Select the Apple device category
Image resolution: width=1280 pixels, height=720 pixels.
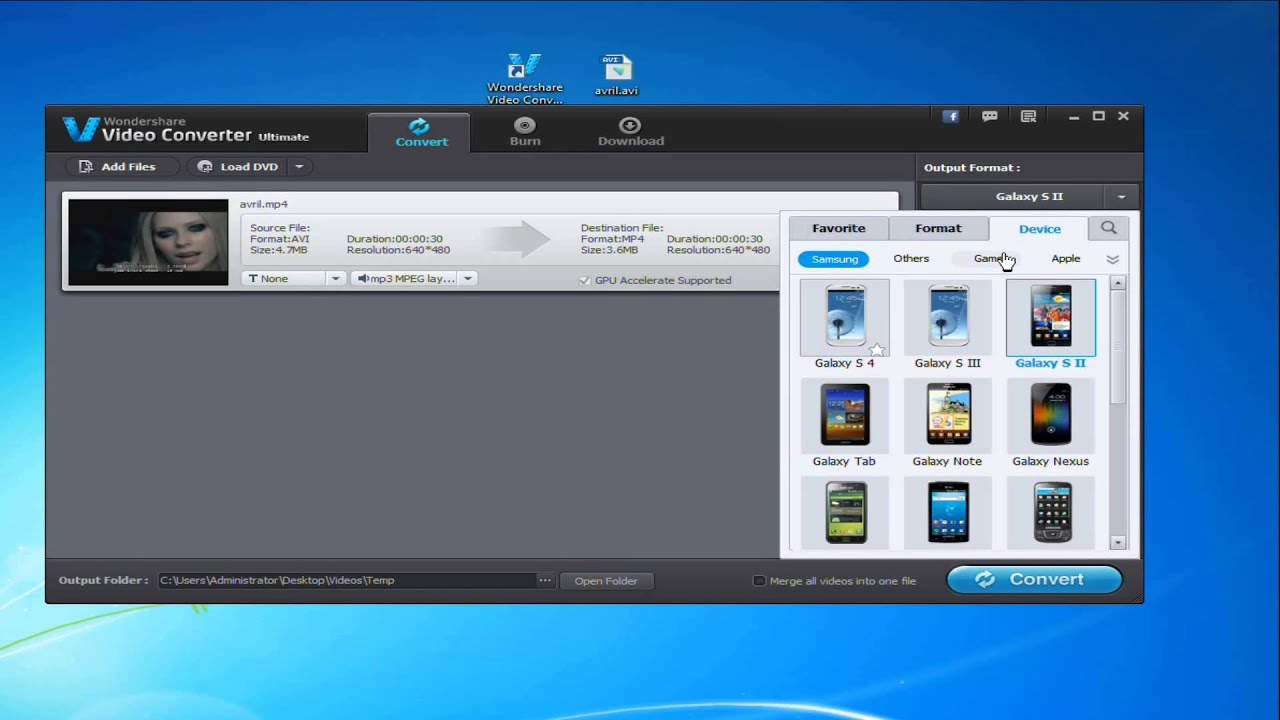(x=1066, y=258)
